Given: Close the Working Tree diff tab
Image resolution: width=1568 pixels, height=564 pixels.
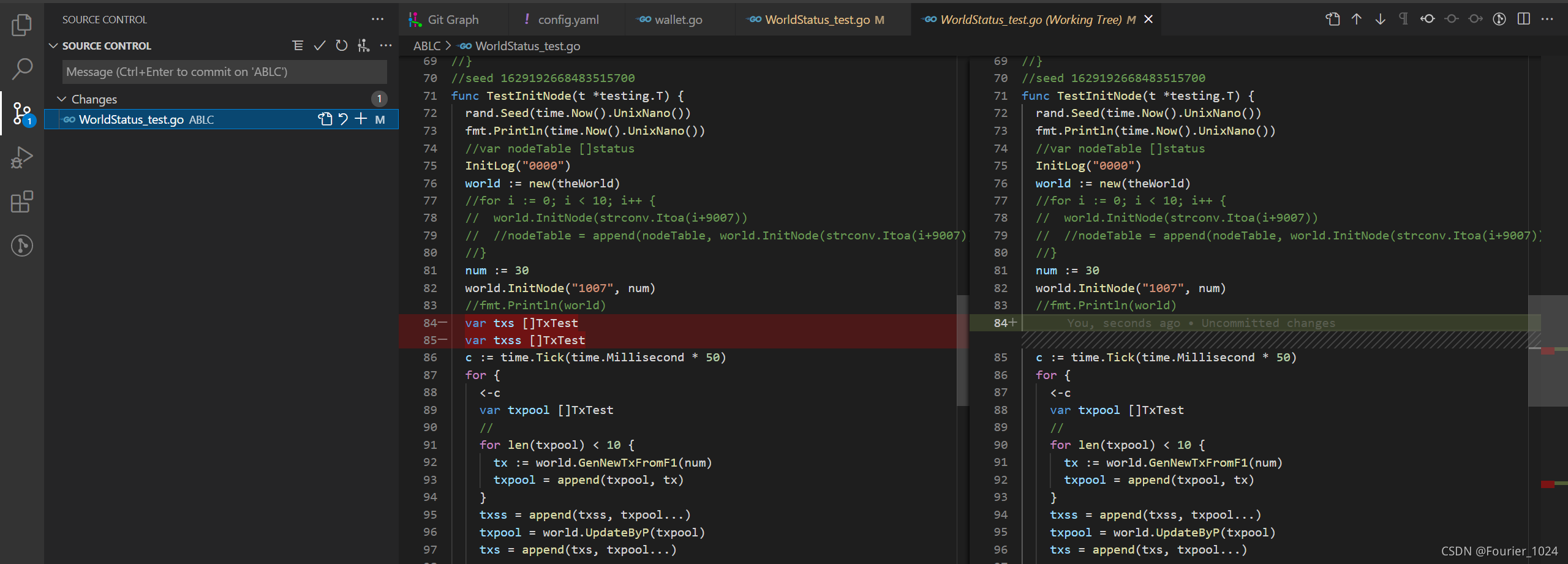Looking at the screenshot, I should coord(1148,20).
